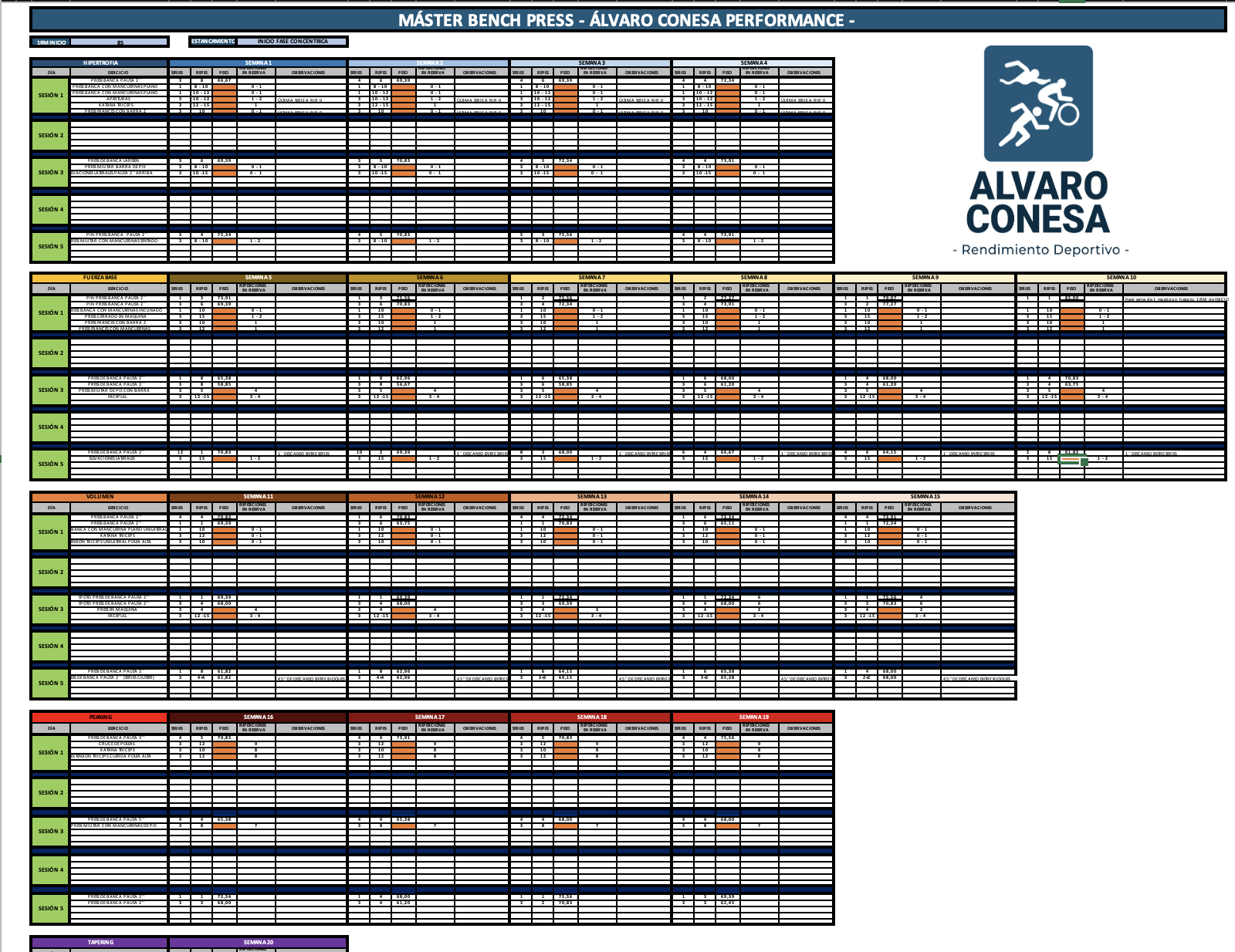The height and width of the screenshot is (952, 1235).
Task: Click the Rendimiento Deportivo tagline text
Action: tap(1040, 250)
